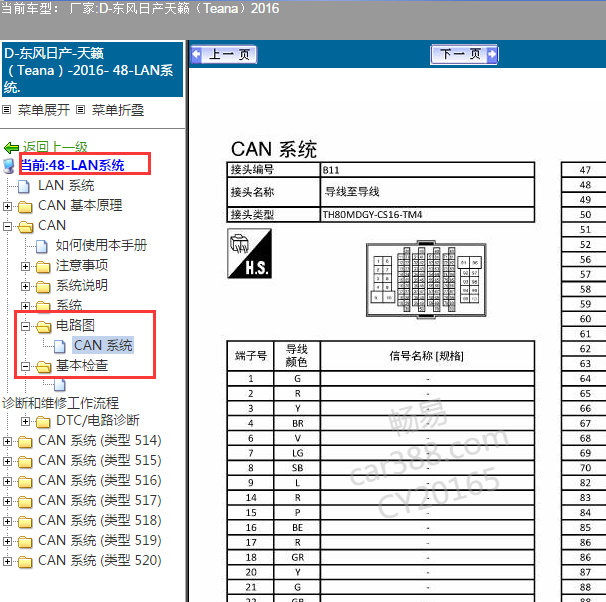Open 如何使用本手册 document
This screenshot has height=602, width=606.
click(x=101, y=245)
